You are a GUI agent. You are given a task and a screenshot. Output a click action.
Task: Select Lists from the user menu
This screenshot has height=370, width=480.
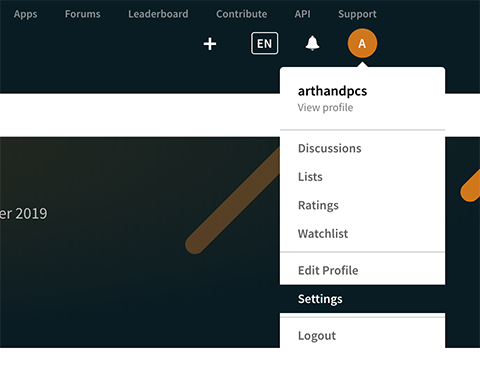point(362,177)
